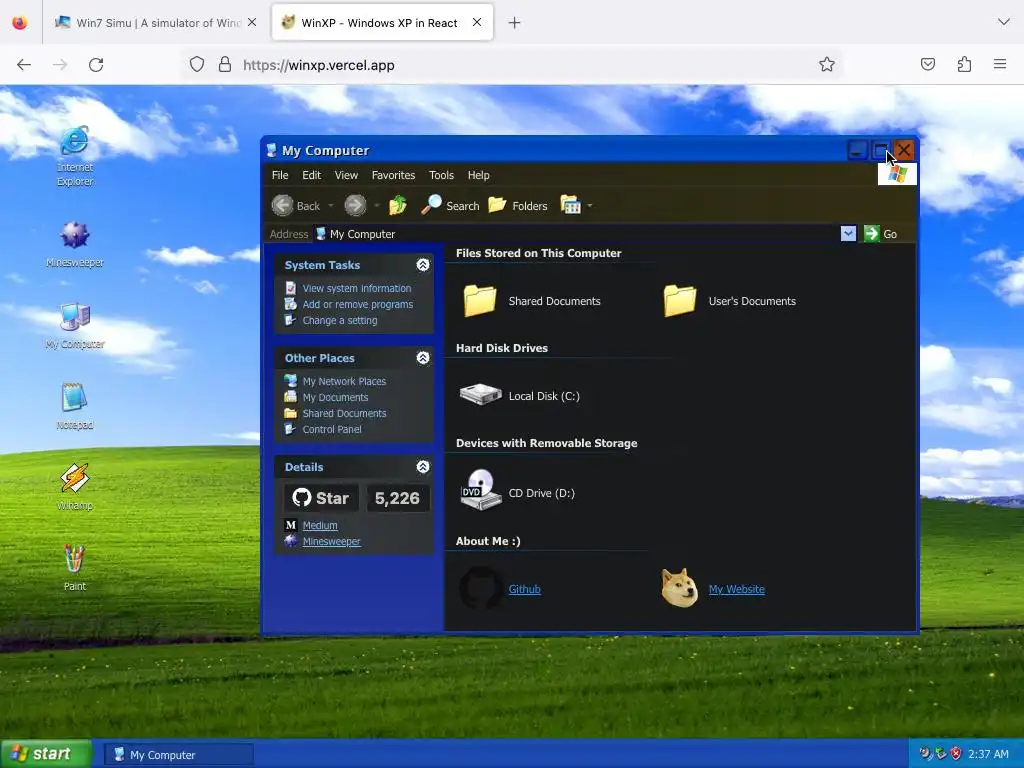
Task: Open the File menu
Action: tap(280, 175)
